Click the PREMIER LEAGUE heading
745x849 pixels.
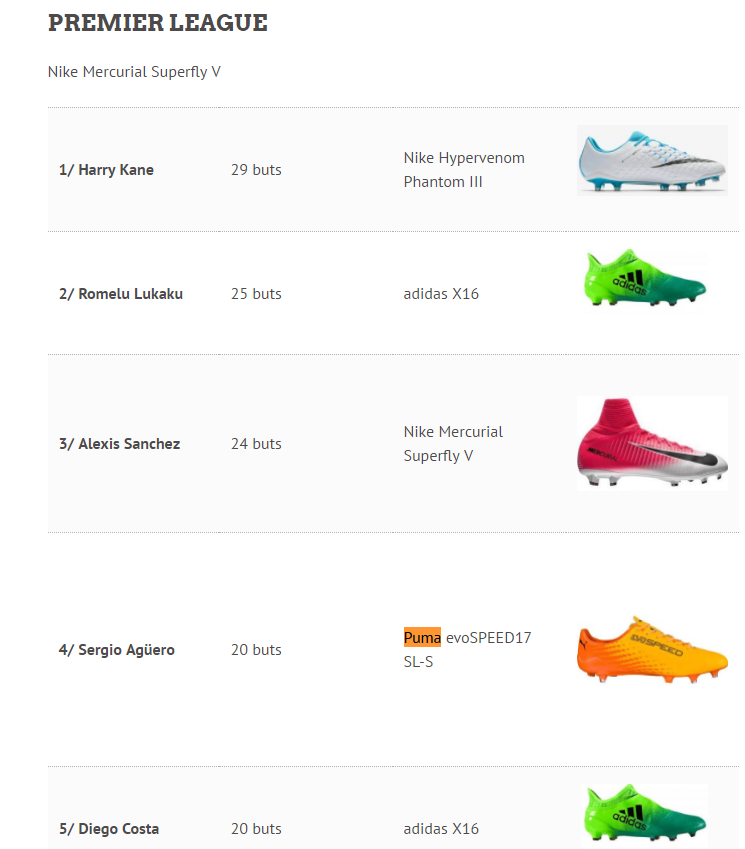(x=157, y=23)
